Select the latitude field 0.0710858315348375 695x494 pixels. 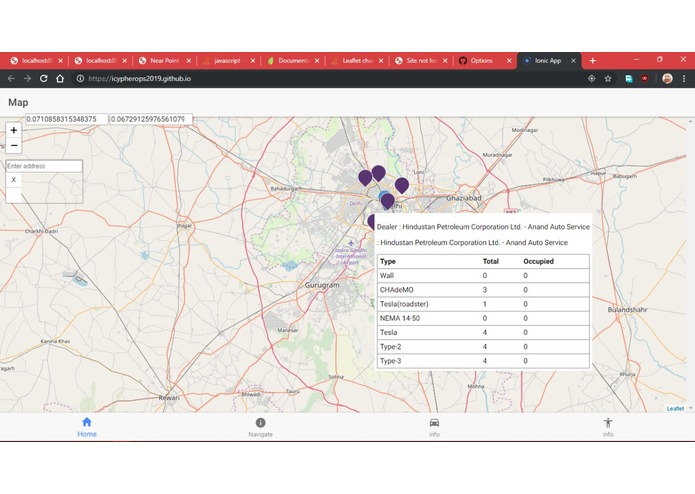[66, 119]
